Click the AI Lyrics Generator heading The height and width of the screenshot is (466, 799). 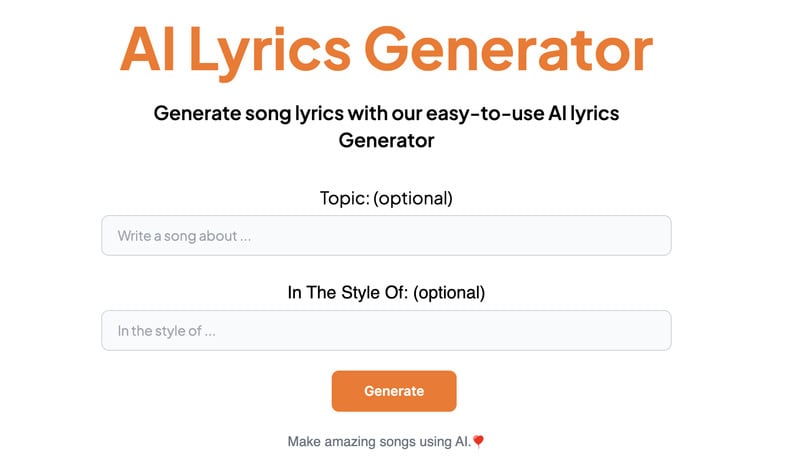[386, 48]
